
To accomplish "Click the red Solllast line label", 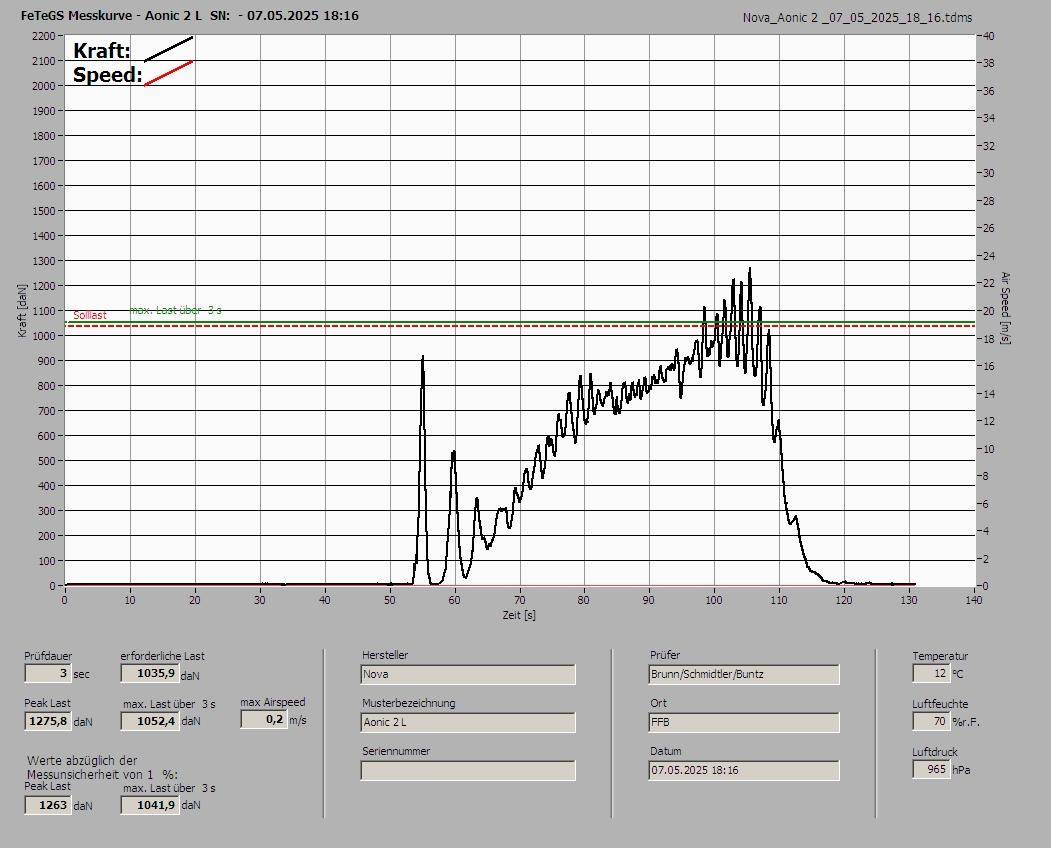I will tap(90, 315).
